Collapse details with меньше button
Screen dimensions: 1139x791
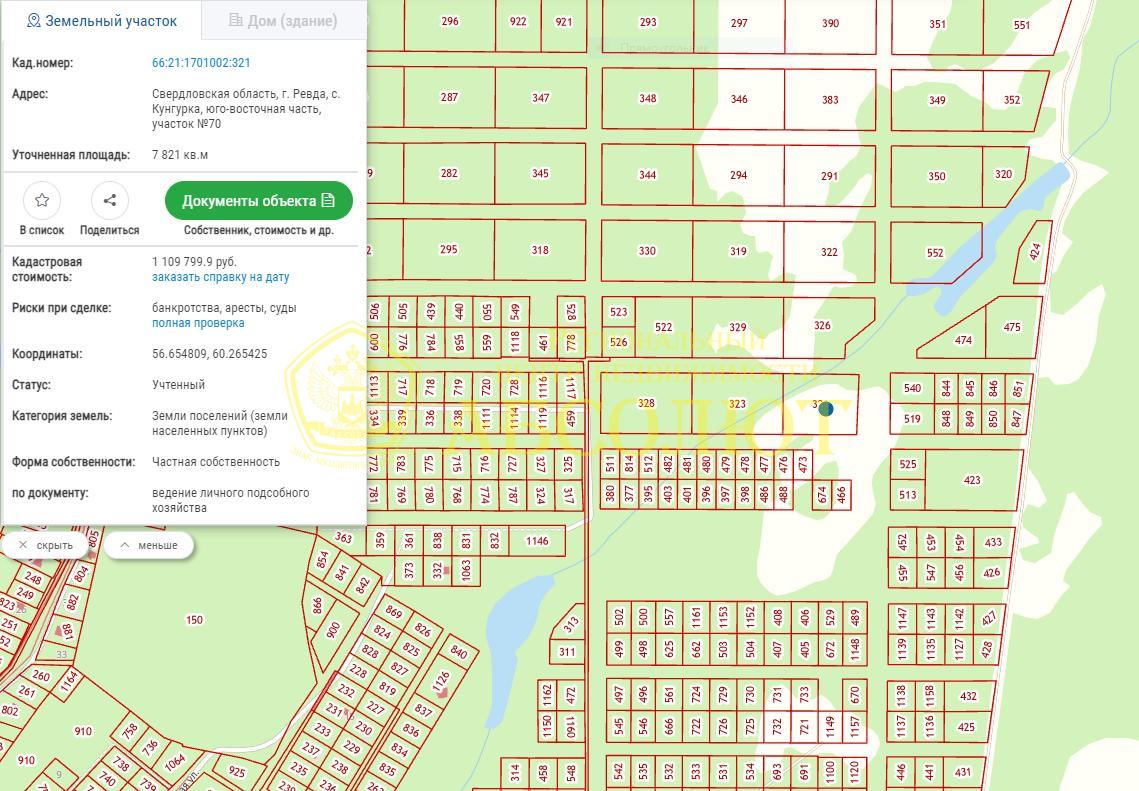pyautogui.click(x=149, y=545)
